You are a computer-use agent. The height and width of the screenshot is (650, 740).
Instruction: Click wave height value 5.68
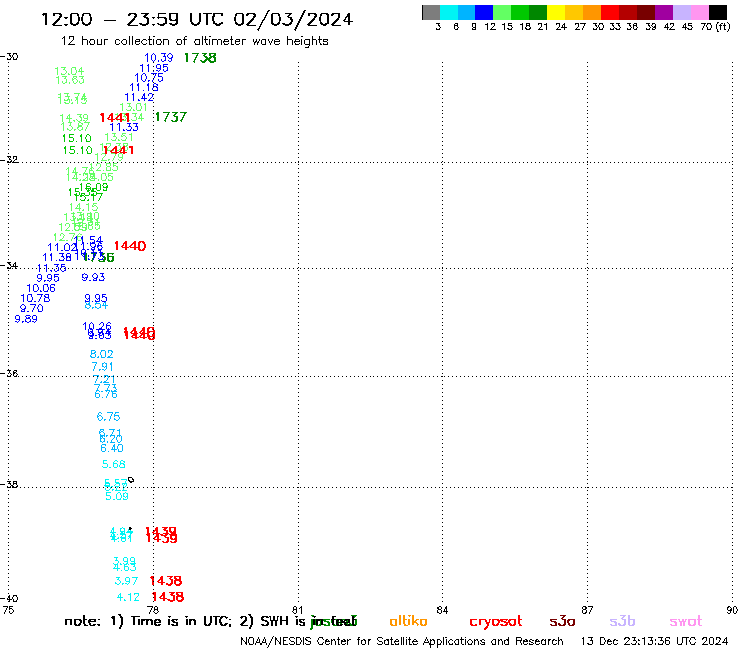point(114,464)
